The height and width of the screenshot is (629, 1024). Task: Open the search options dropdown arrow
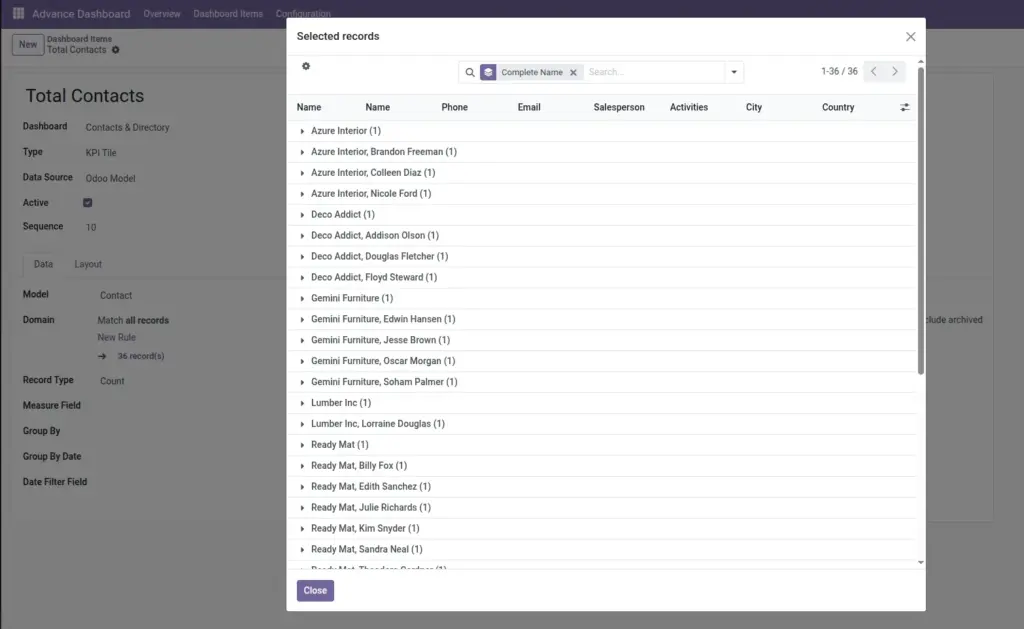click(x=734, y=72)
